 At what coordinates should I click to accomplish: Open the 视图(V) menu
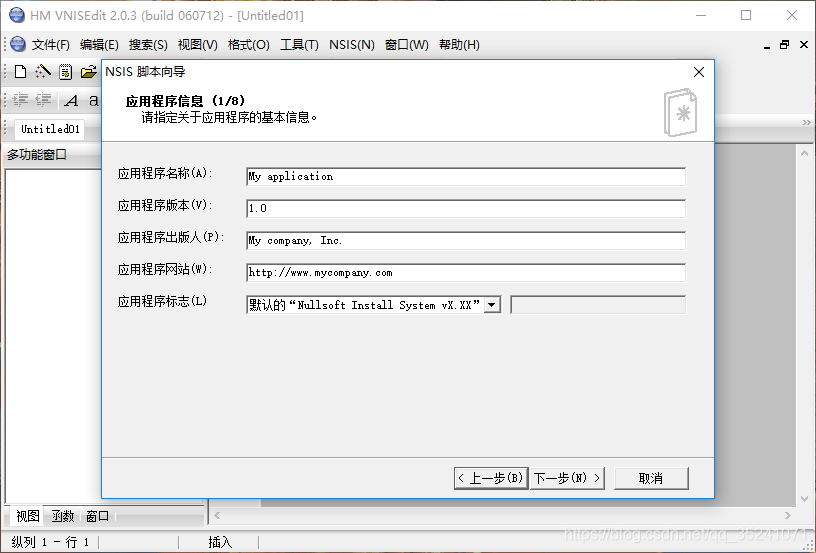[197, 45]
